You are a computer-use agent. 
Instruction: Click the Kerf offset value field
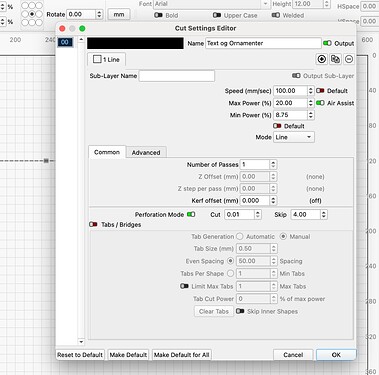(x=255, y=200)
